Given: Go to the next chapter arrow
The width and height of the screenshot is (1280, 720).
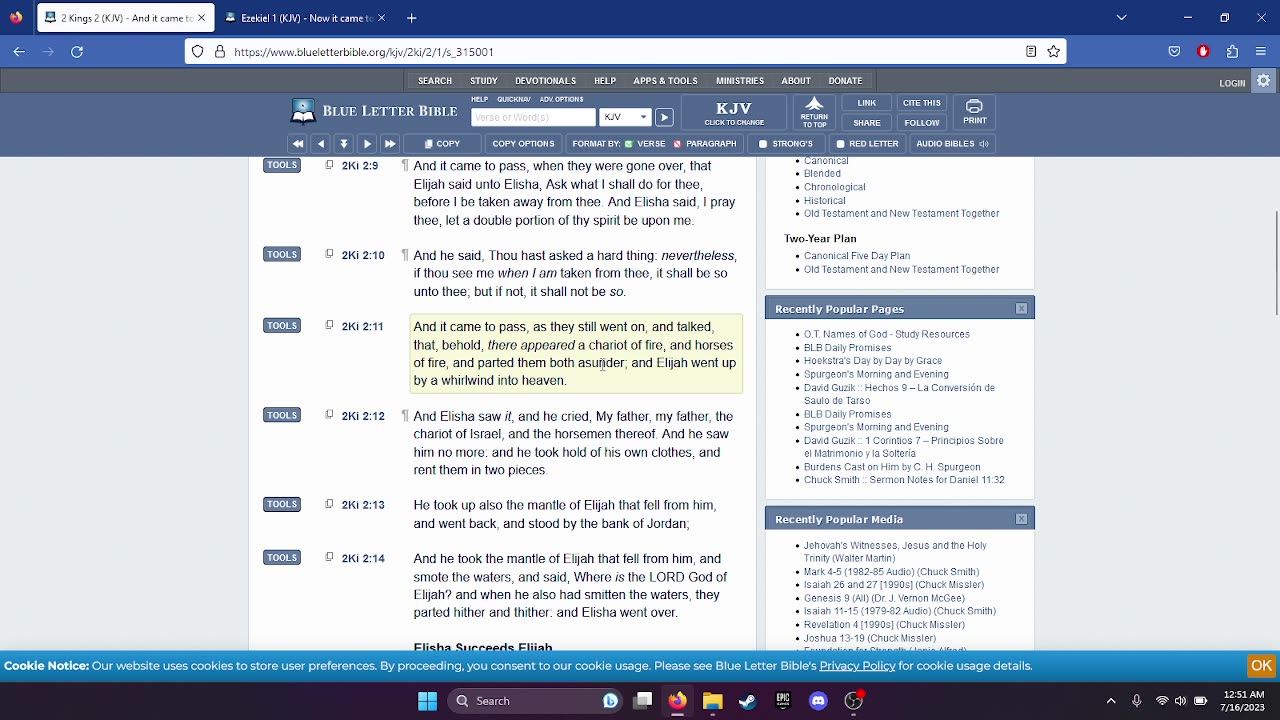Looking at the screenshot, I should pyautogui.click(x=367, y=144).
